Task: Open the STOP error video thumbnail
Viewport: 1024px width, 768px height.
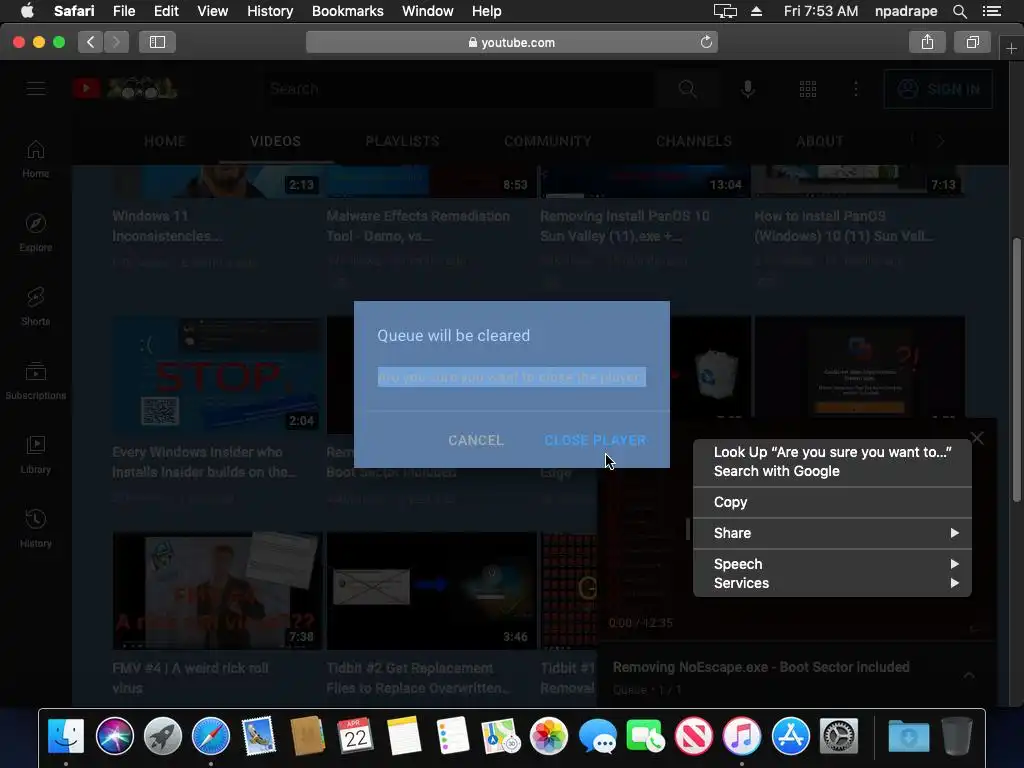Action: click(217, 375)
